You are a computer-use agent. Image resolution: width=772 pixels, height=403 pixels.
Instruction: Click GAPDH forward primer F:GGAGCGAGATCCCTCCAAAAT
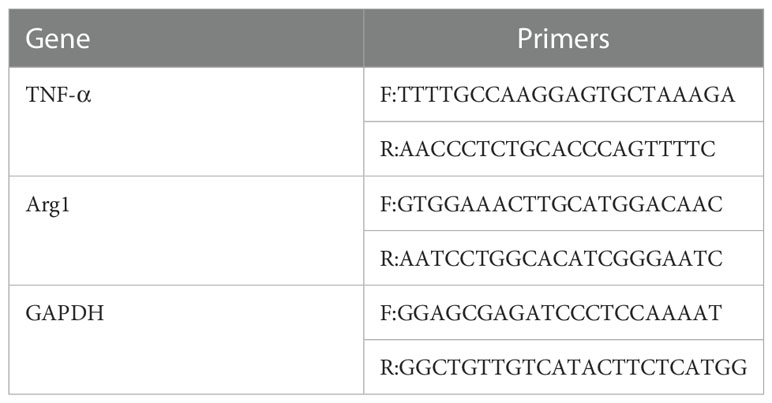(551, 312)
